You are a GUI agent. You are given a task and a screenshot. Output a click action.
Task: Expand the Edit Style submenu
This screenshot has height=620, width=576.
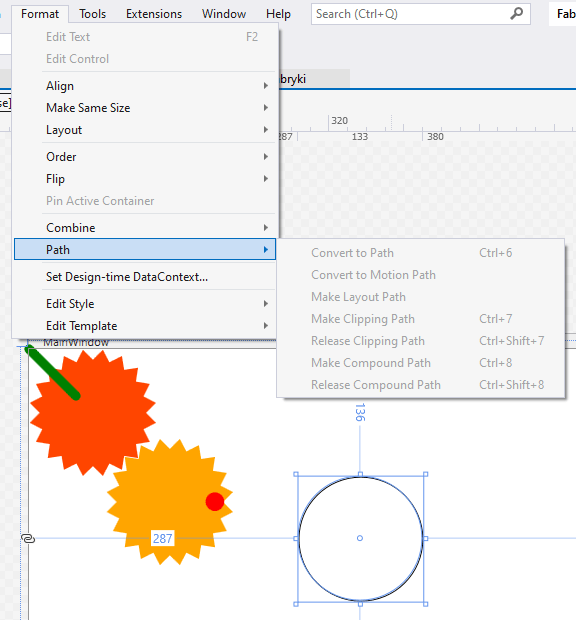[x=145, y=304]
